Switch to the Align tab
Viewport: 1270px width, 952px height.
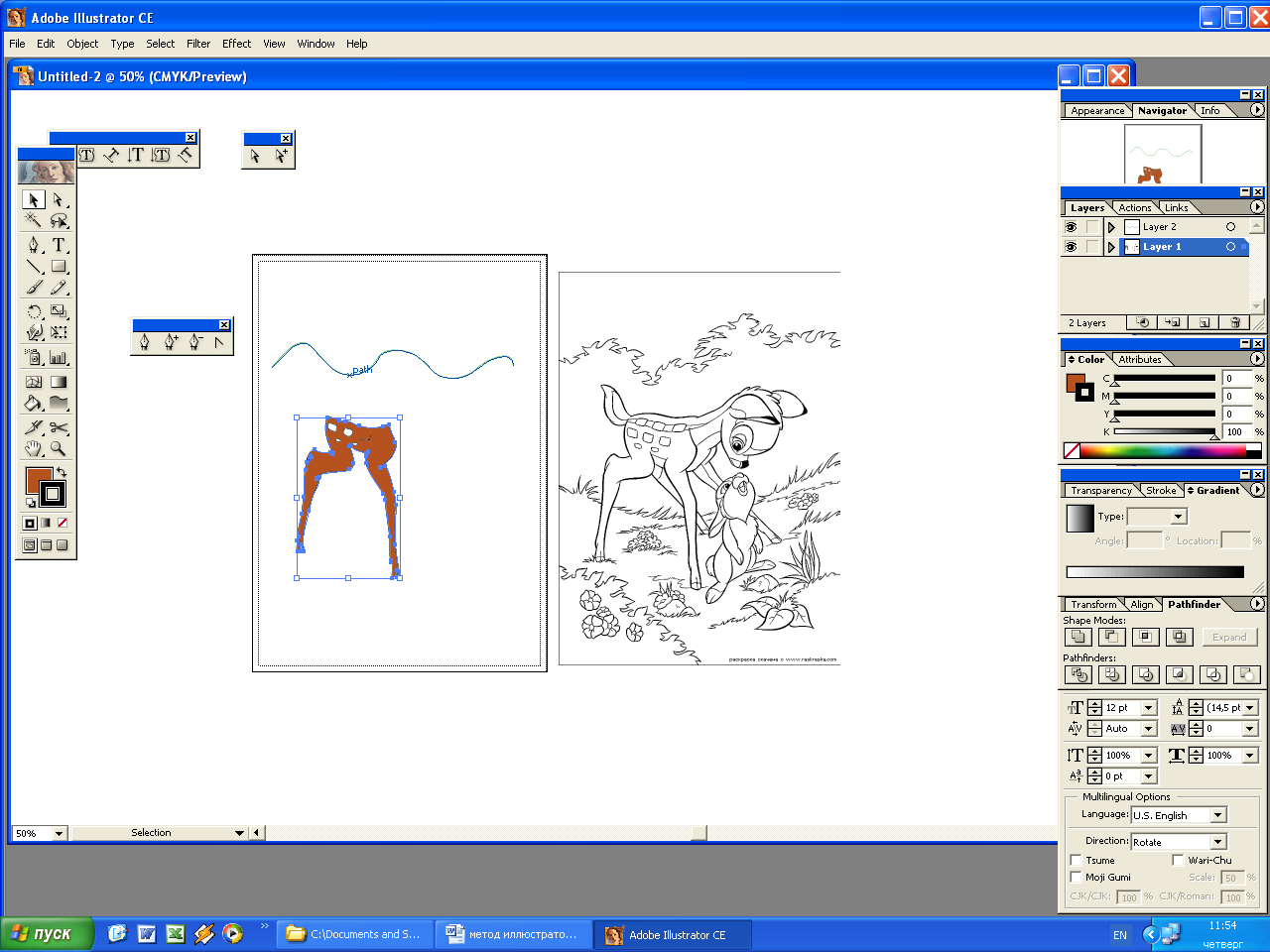pos(1142,604)
